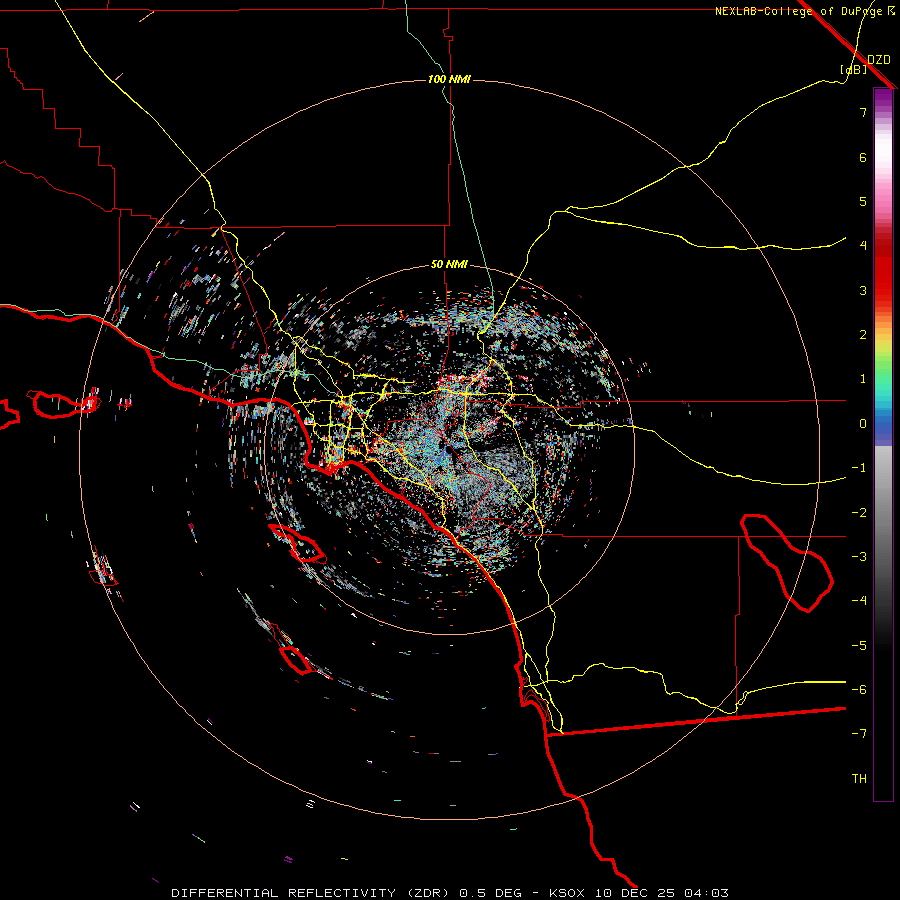Click the 50 NMI range ring label
Viewport: 900px width, 900px height.
click(x=449, y=265)
